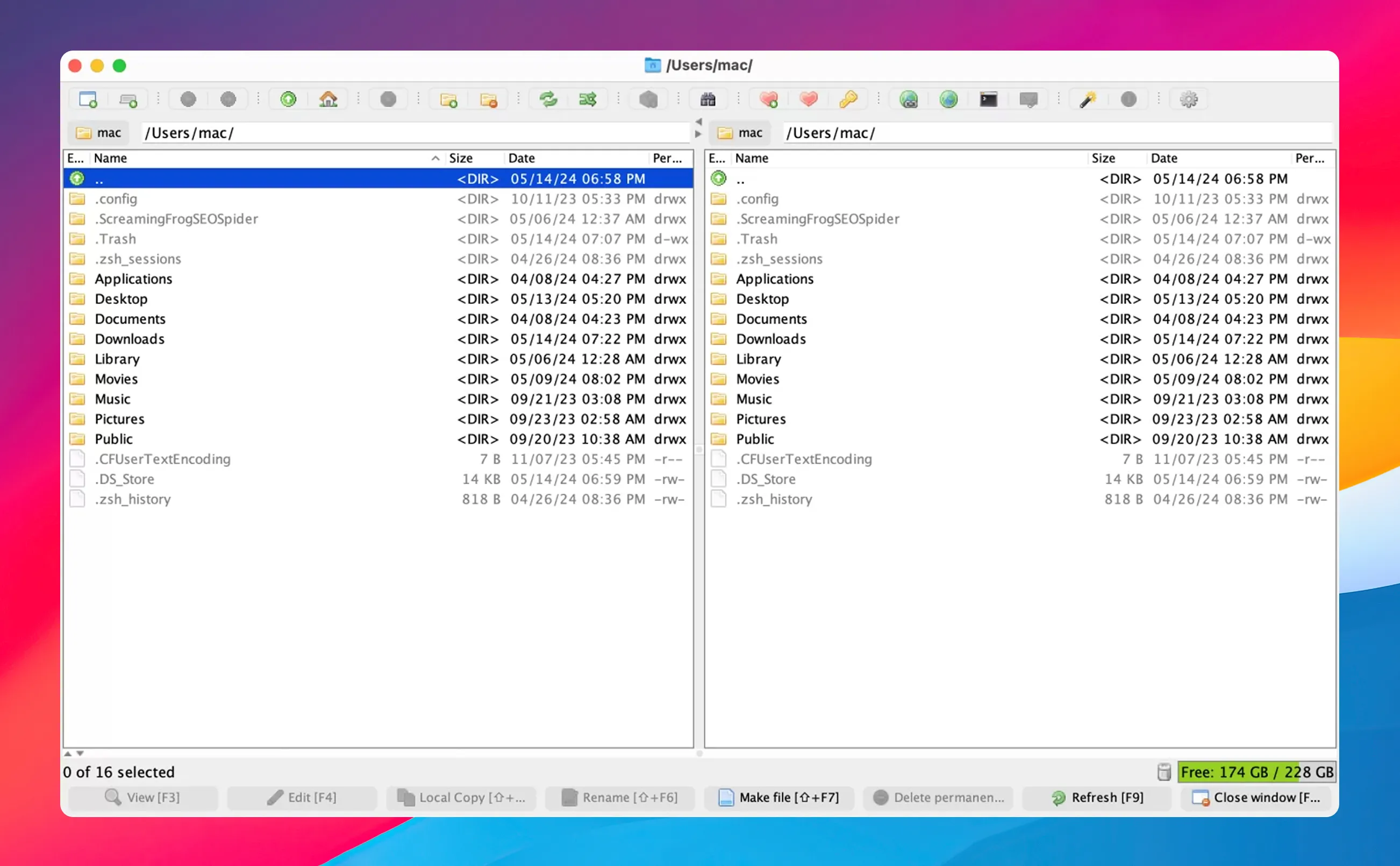The width and height of the screenshot is (1400, 866).
Task: Click Rename button
Action: click(x=620, y=797)
